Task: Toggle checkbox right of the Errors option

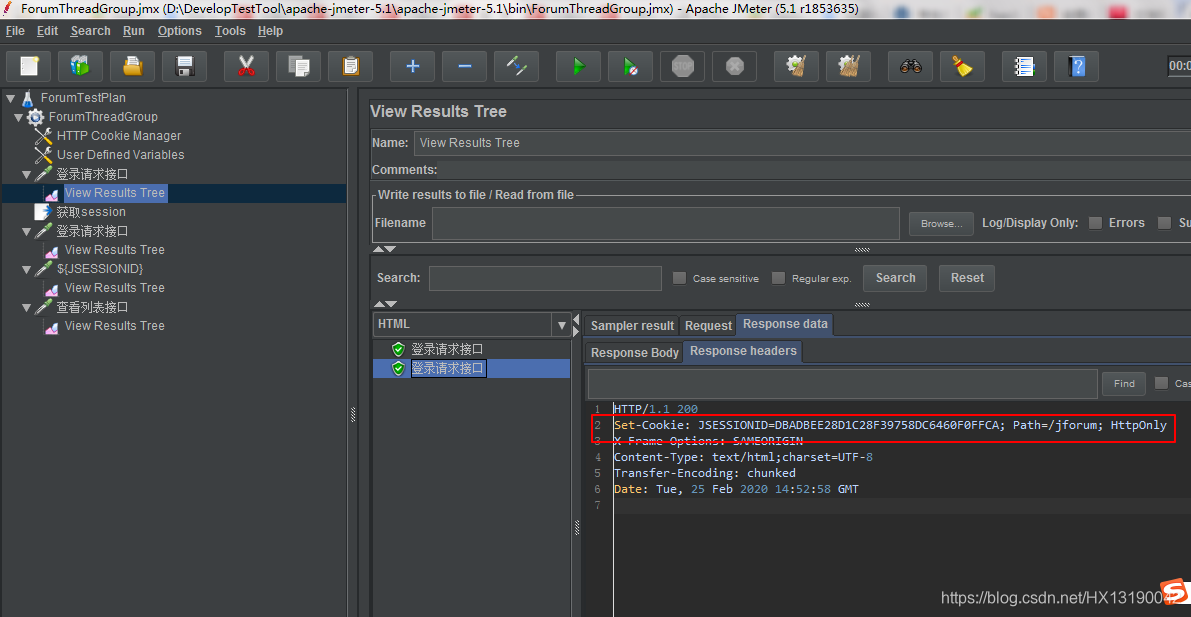Action: 1164,223
